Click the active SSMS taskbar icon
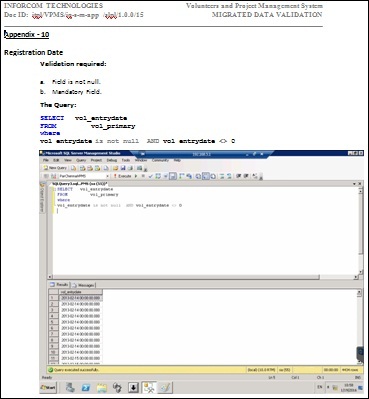Image resolution: width=369 pixels, height=399 pixels. (x=149, y=387)
